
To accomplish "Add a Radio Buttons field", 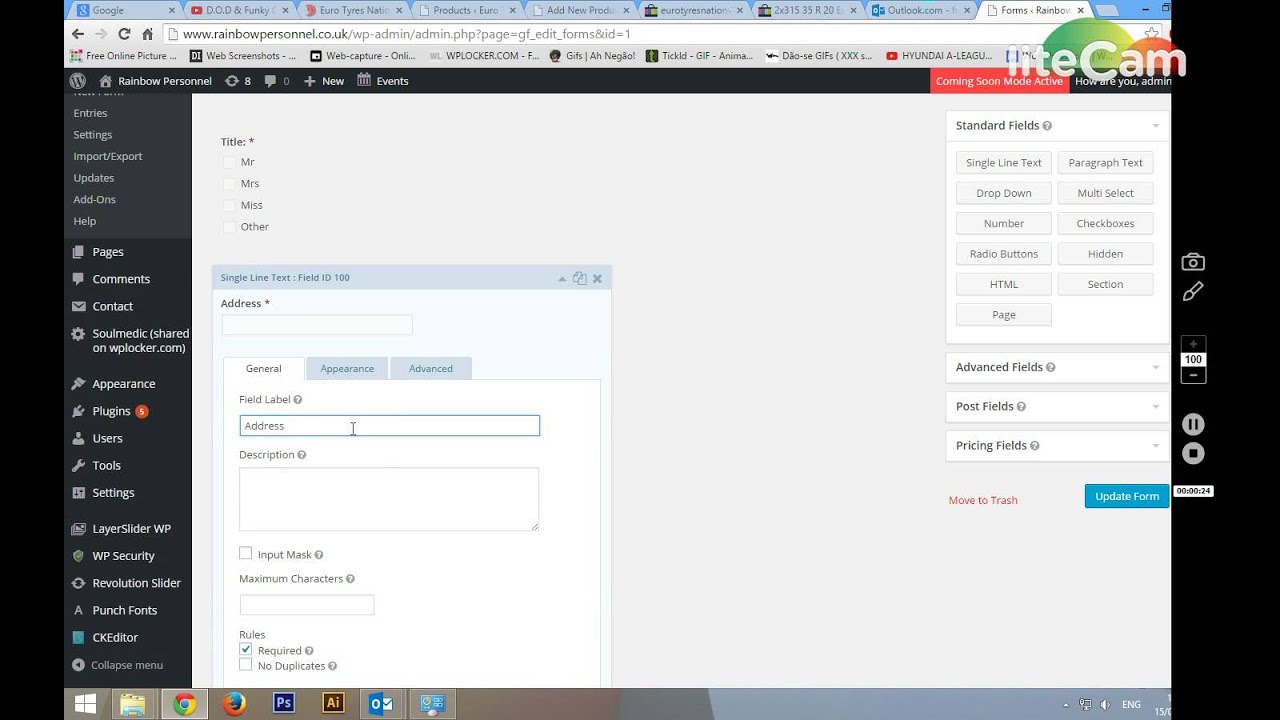I will pyautogui.click(x=1004, y=254).
